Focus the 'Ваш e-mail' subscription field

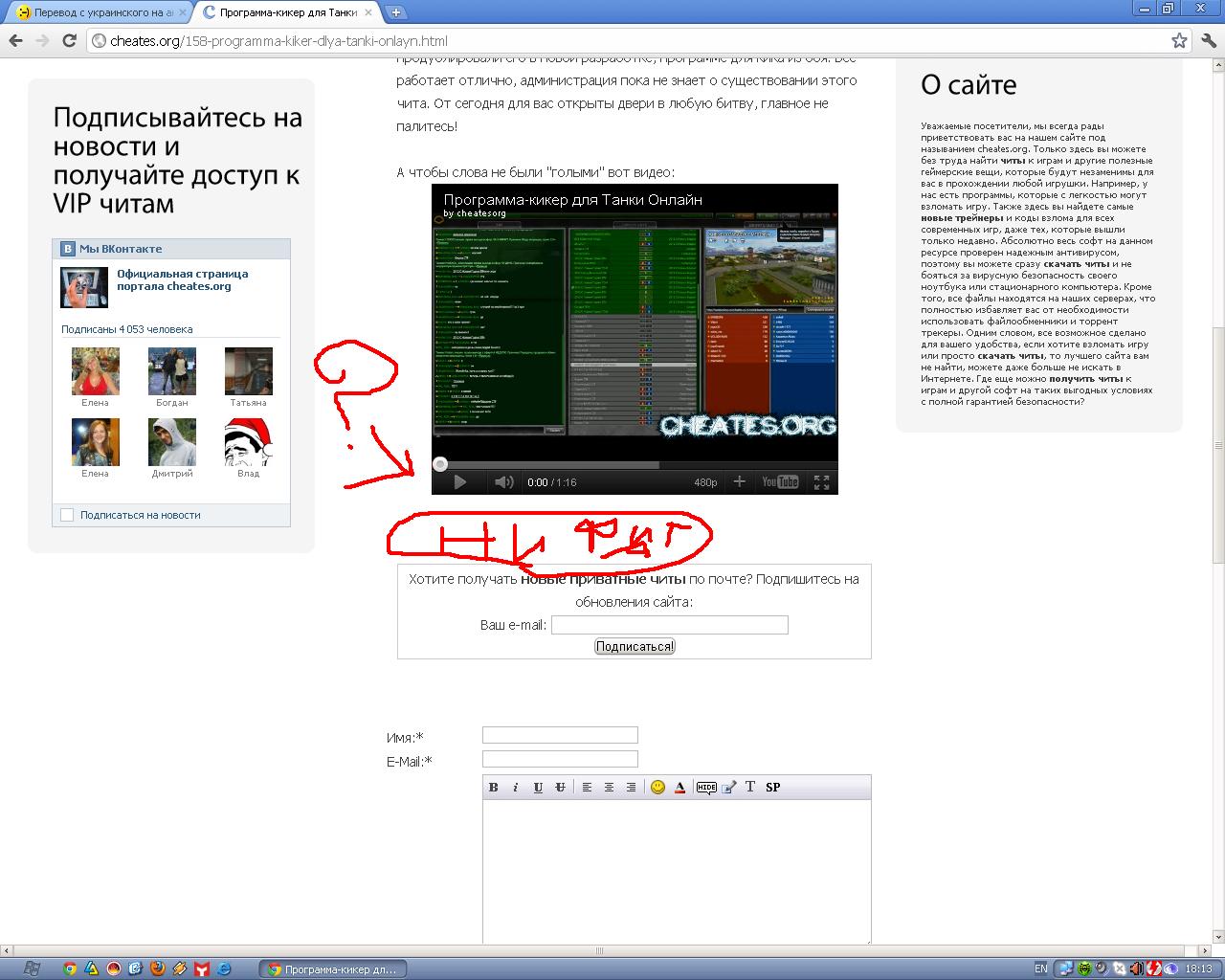670,625
